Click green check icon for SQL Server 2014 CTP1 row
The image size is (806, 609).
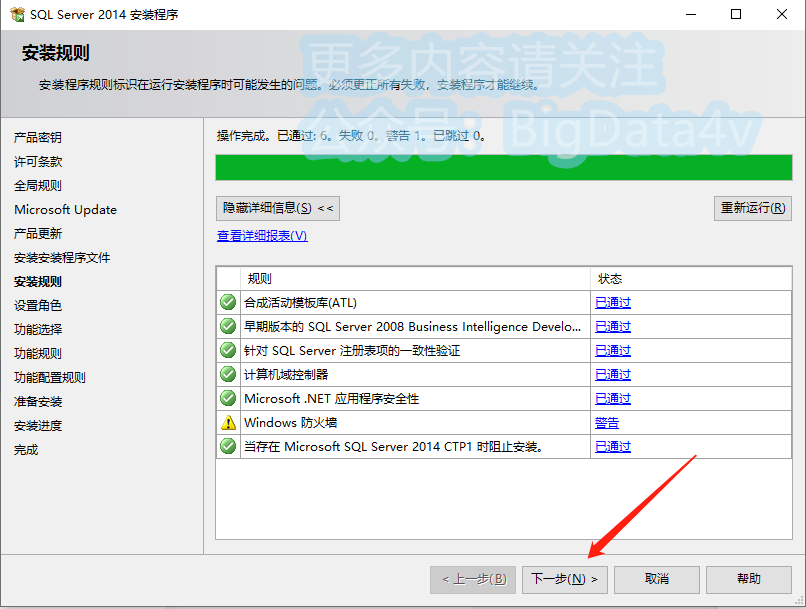point(228,446)
